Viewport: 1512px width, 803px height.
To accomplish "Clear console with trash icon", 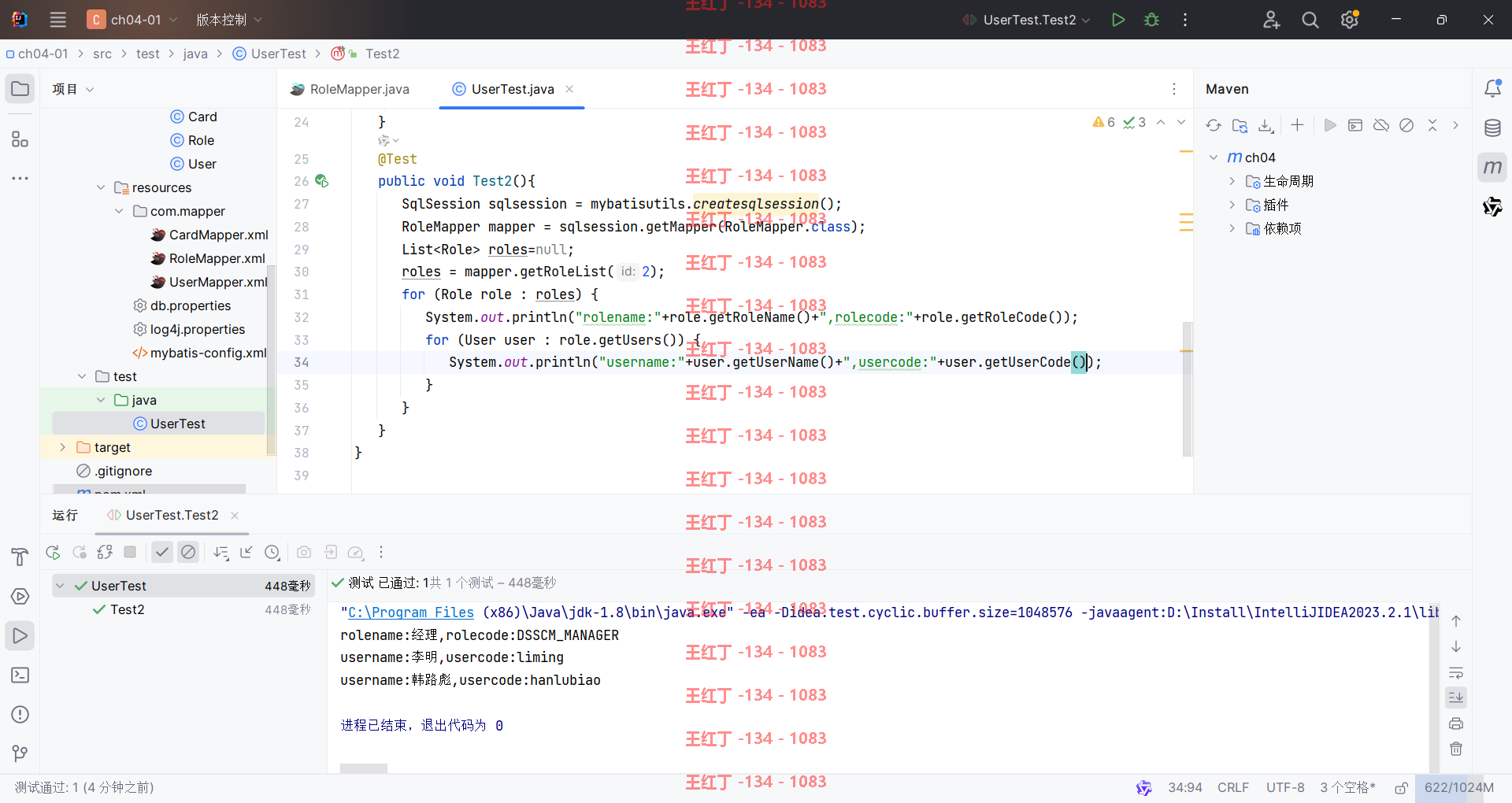I will (1456, 749).
